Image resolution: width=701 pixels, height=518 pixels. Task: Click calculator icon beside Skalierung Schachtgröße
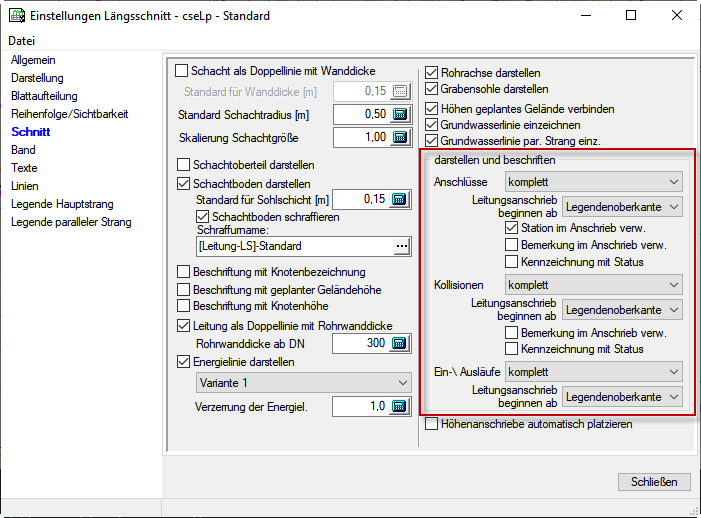[400, 137]
